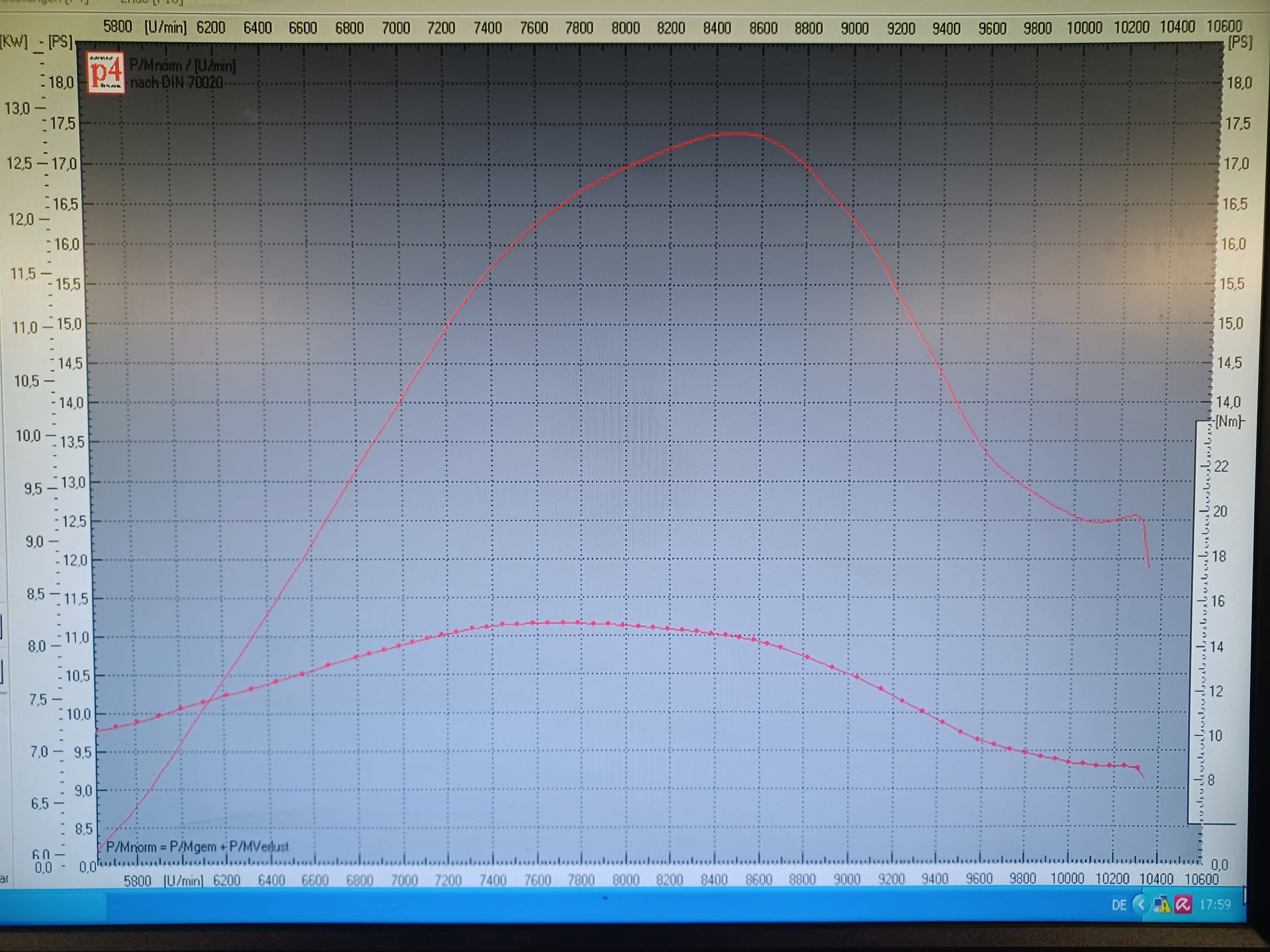Click the power curve peak point

[x=735, y=133]
